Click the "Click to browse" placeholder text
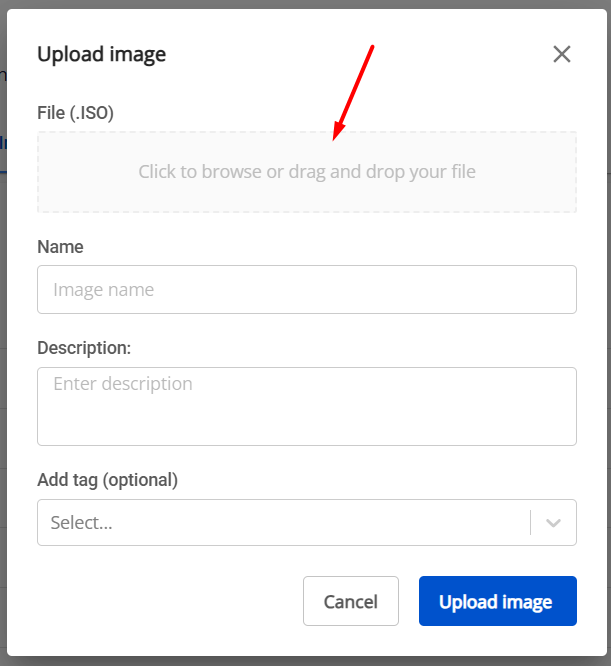Viewport: 611px width, 666px height. coord(200,172)
